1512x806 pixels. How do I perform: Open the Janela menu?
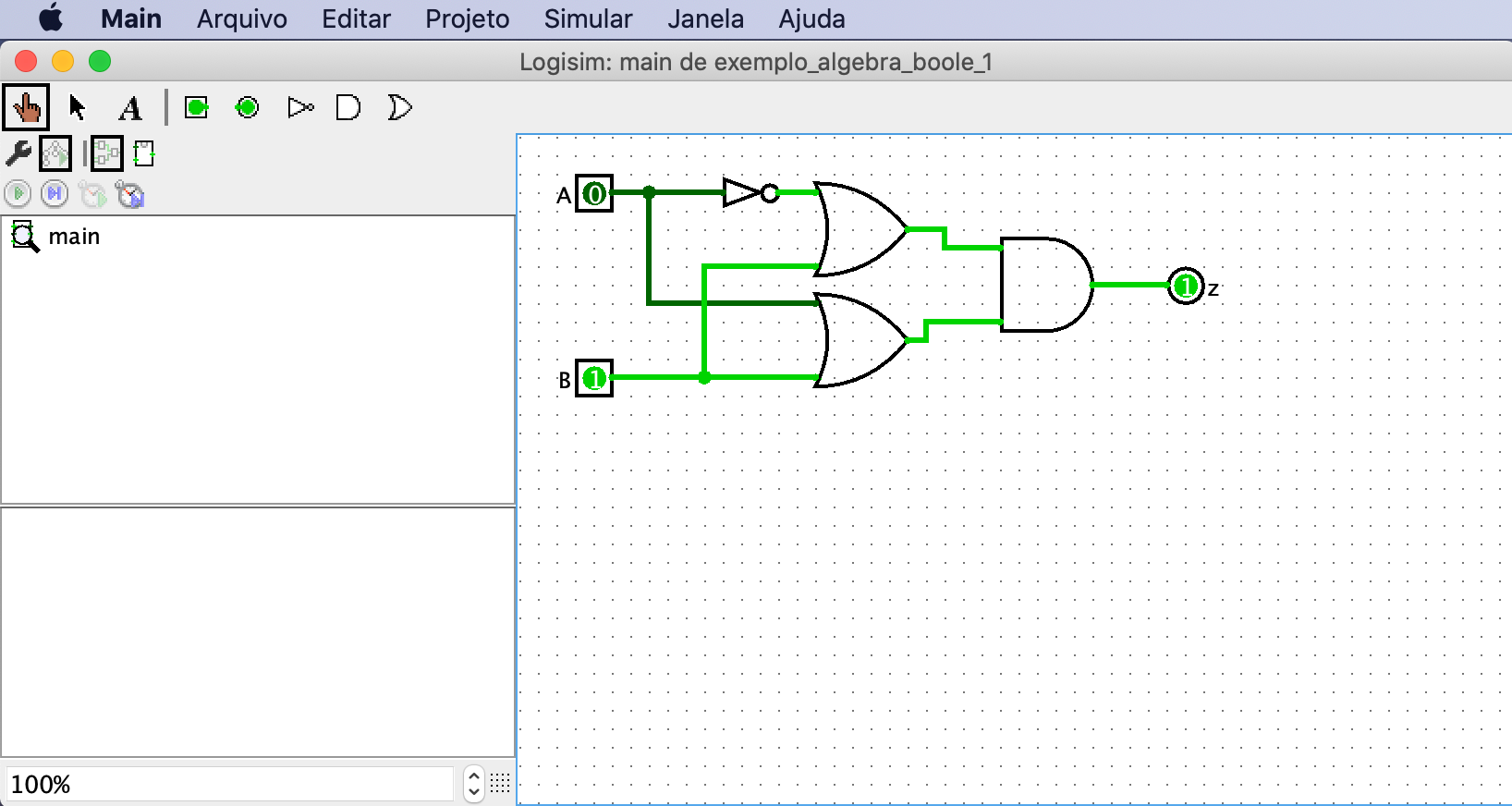[x=705, y=19]
